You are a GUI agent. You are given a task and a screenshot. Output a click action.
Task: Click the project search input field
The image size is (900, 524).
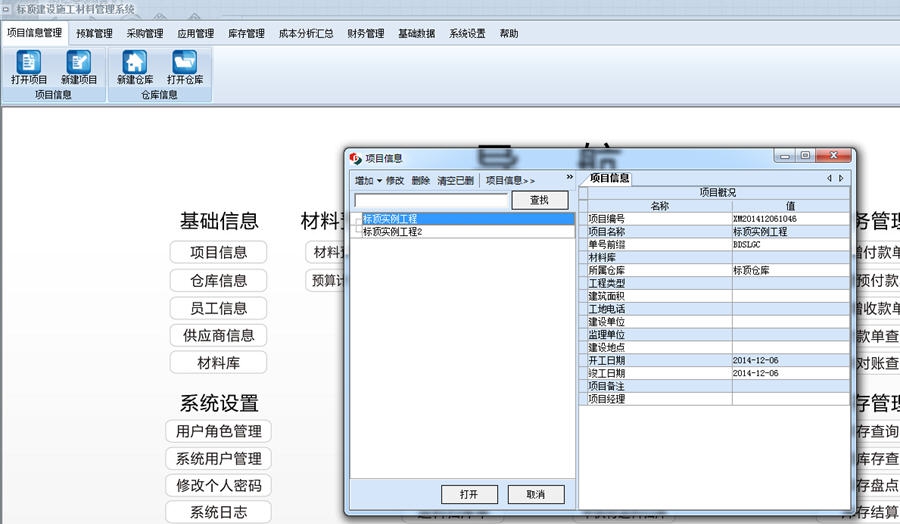pos(431,200)
